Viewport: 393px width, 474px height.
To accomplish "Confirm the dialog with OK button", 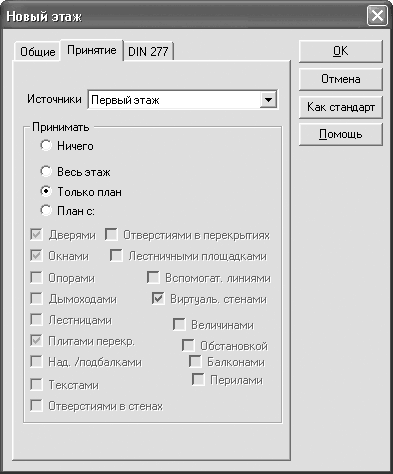I will pyautogui.click(x=340, y=51).
